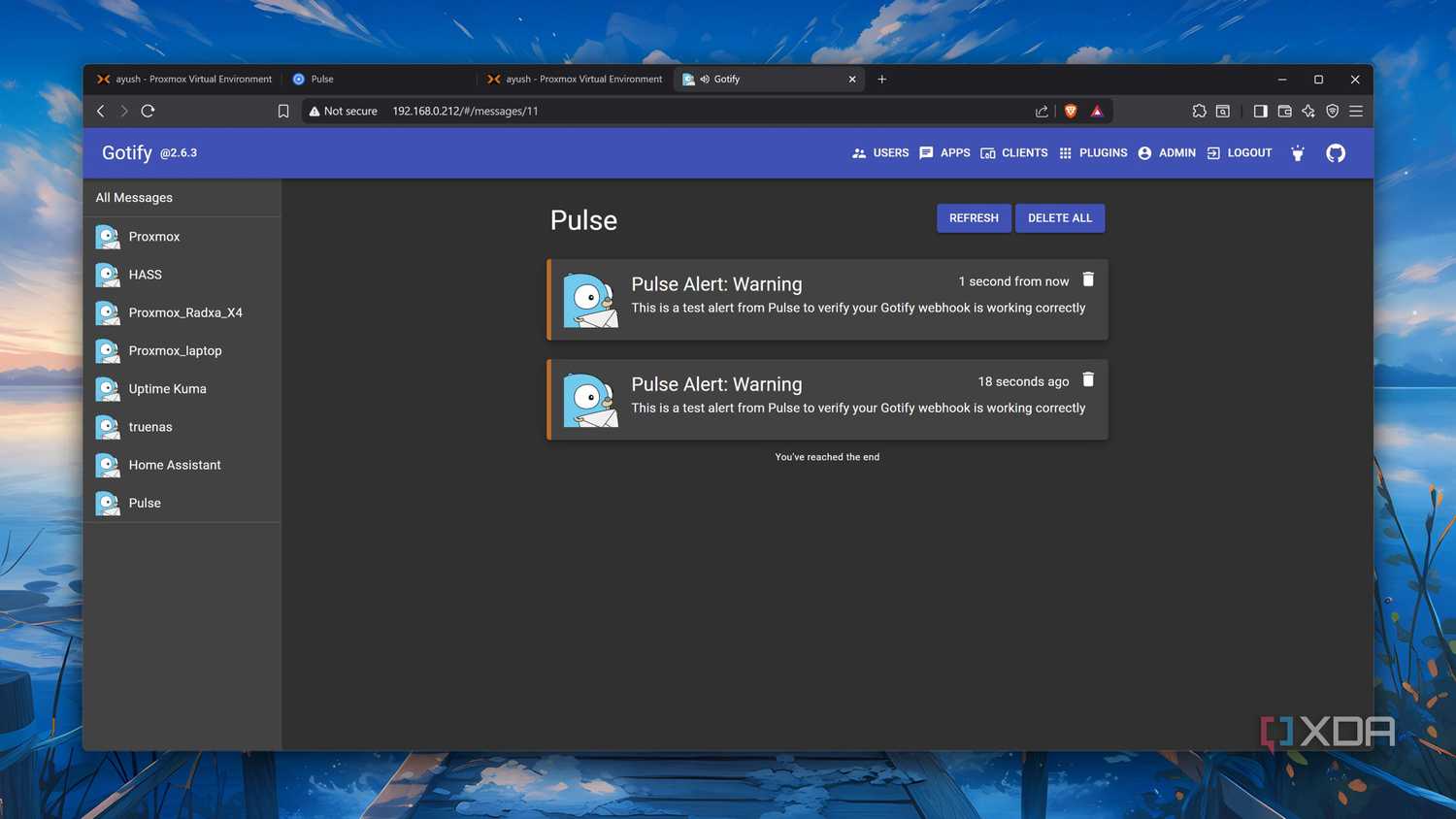Click the REFRESH button

974,218
